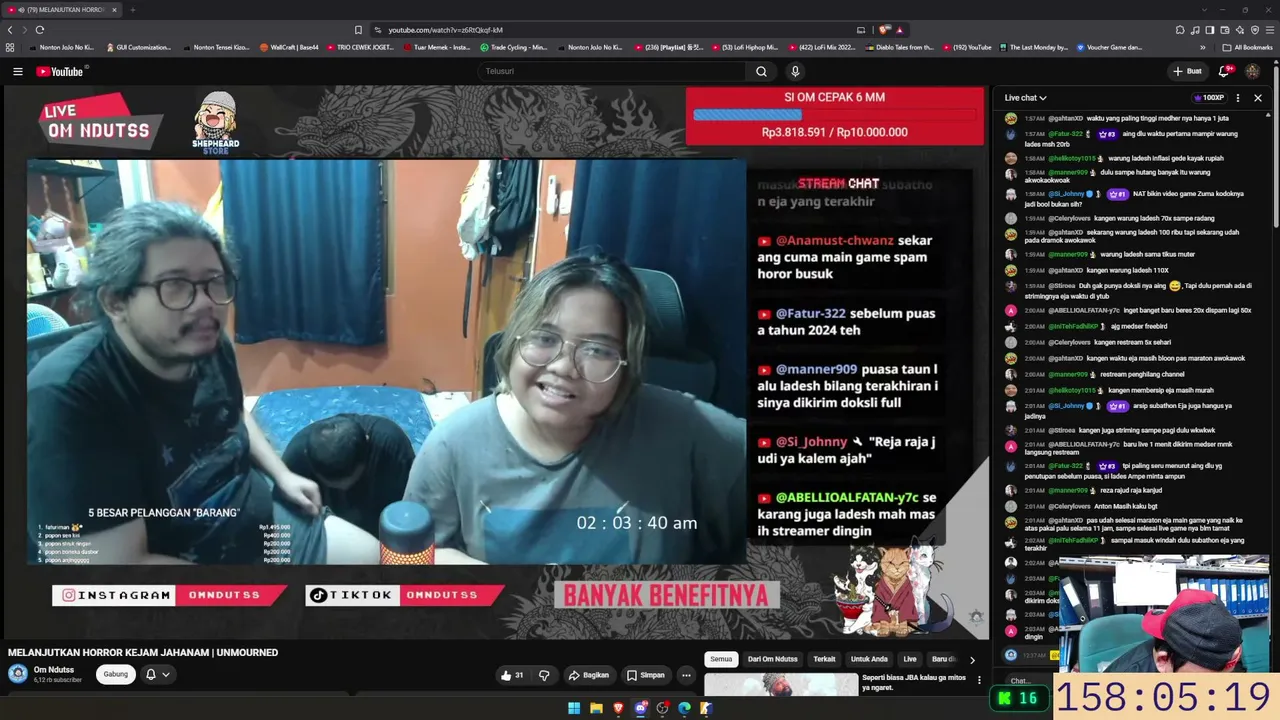This screenshot has width=1280, height=720.
Task: Open File Explorer from the taskbar
Action: (x=596, y=708)
